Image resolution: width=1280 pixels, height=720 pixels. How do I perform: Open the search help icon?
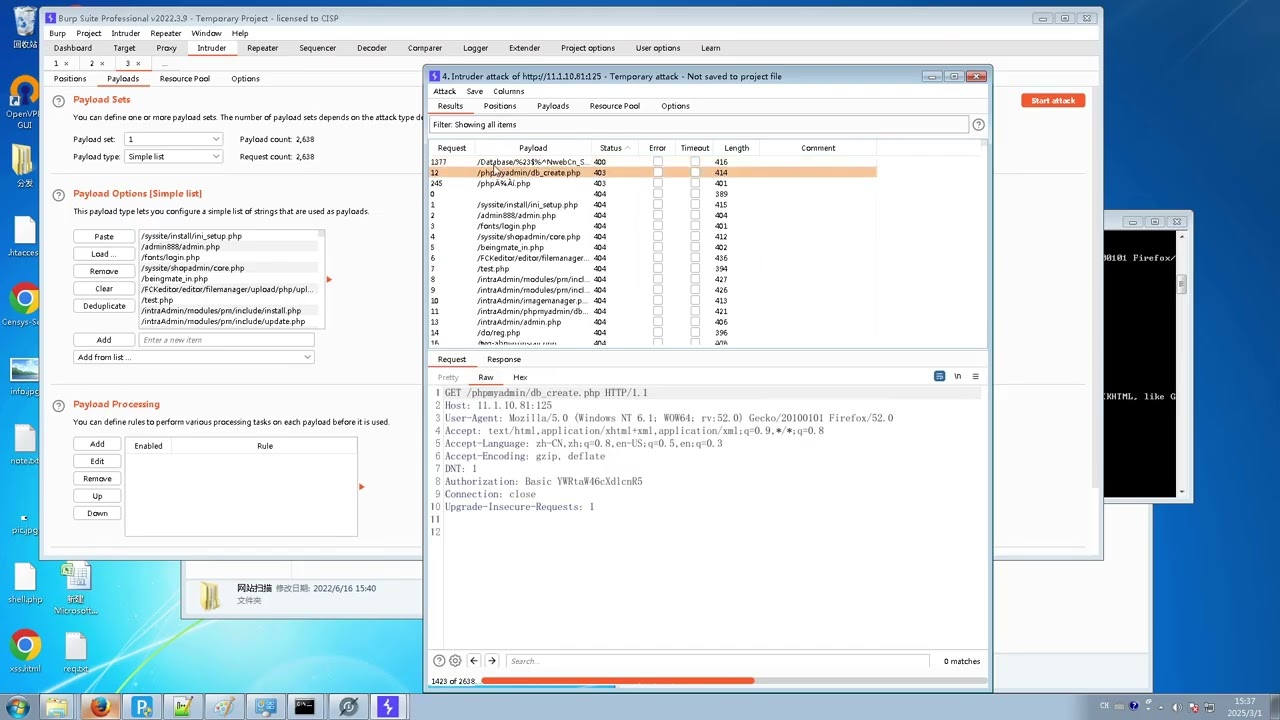[439, 661]
